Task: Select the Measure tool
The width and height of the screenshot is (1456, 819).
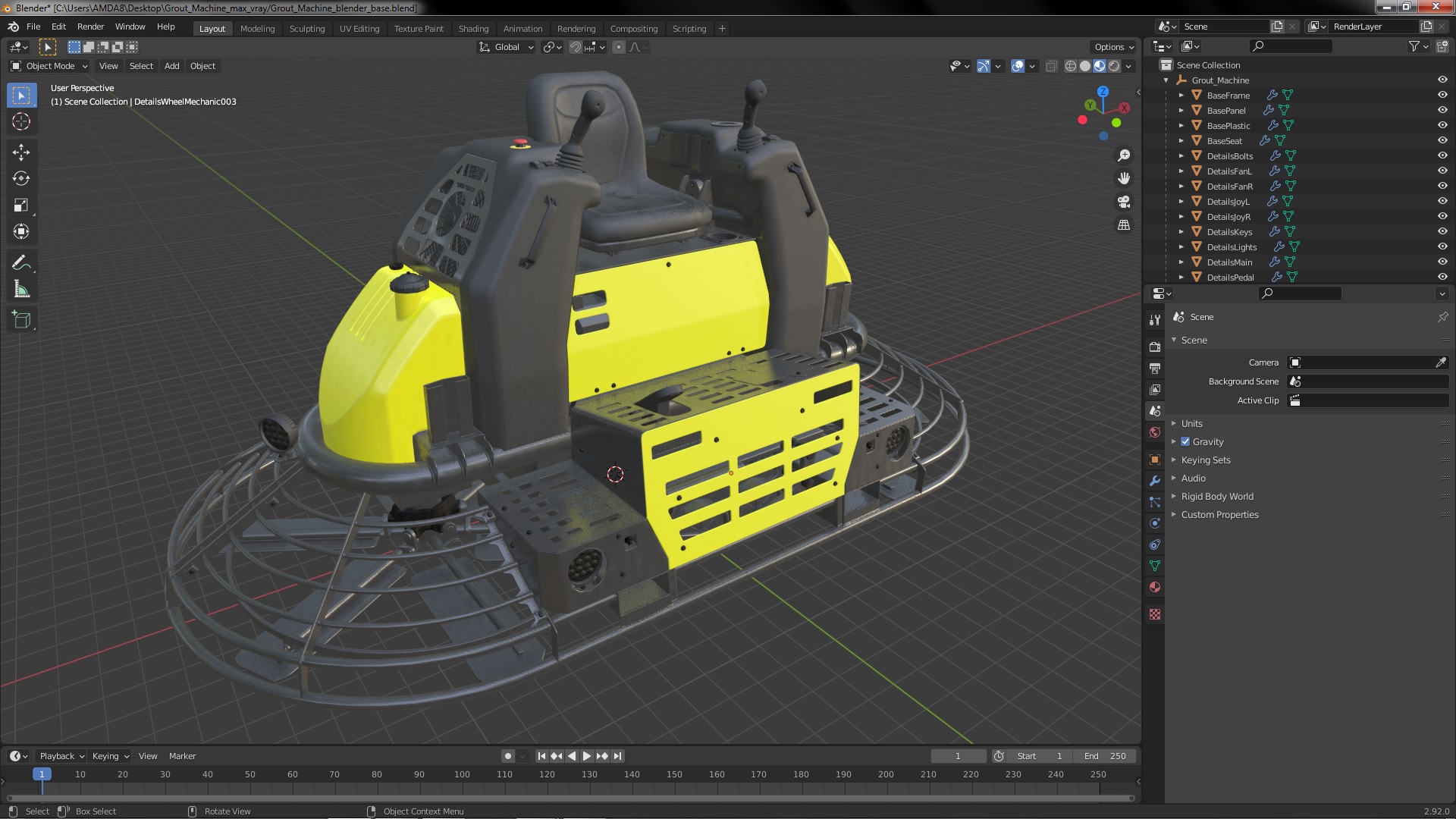Action: [21, 290]
